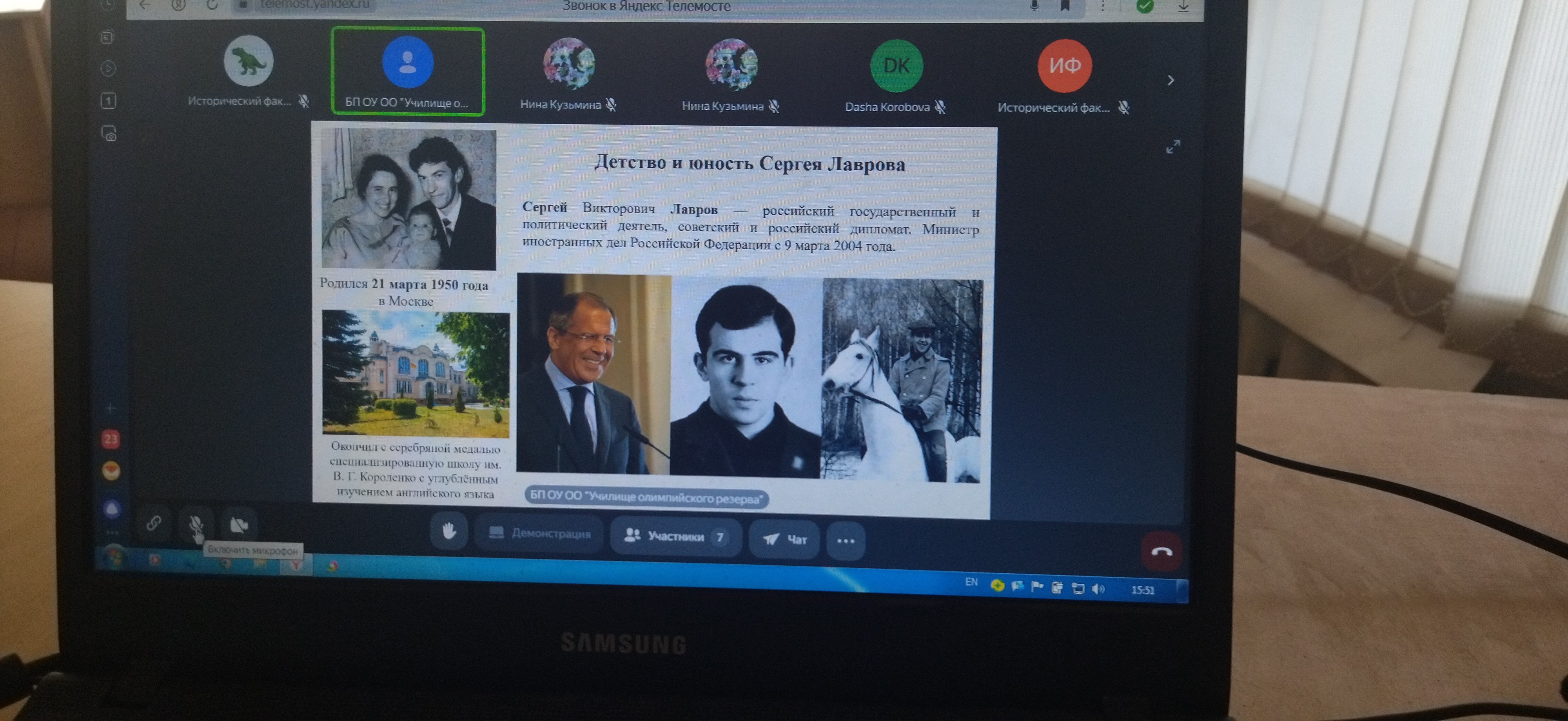Open the Чат panel

pyautogui.click(x=785, y=539)
